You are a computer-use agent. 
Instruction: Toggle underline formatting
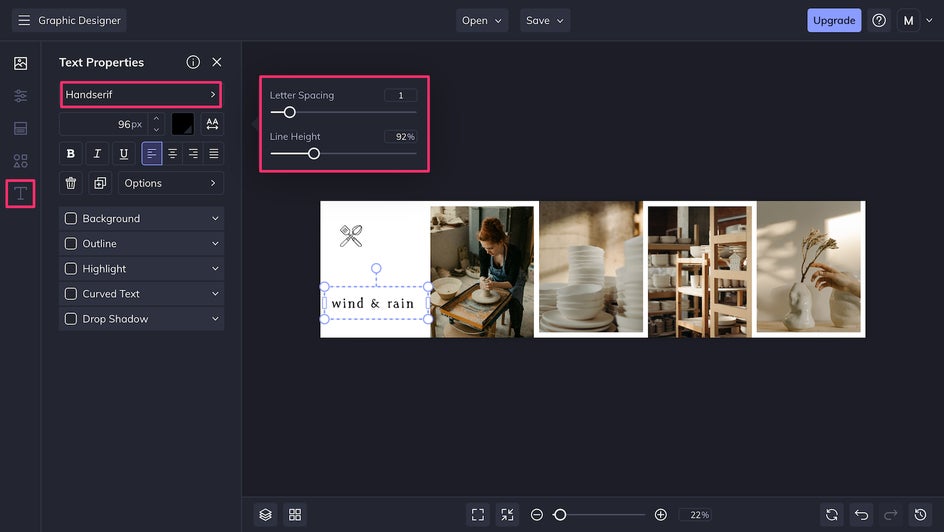pos(123,153)
